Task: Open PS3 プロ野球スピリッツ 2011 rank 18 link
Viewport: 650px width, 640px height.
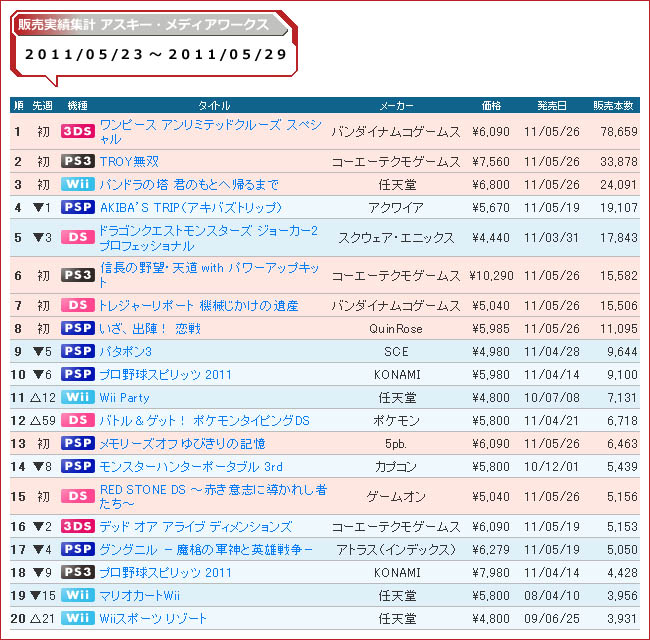Action: click(x=165, y=573)
